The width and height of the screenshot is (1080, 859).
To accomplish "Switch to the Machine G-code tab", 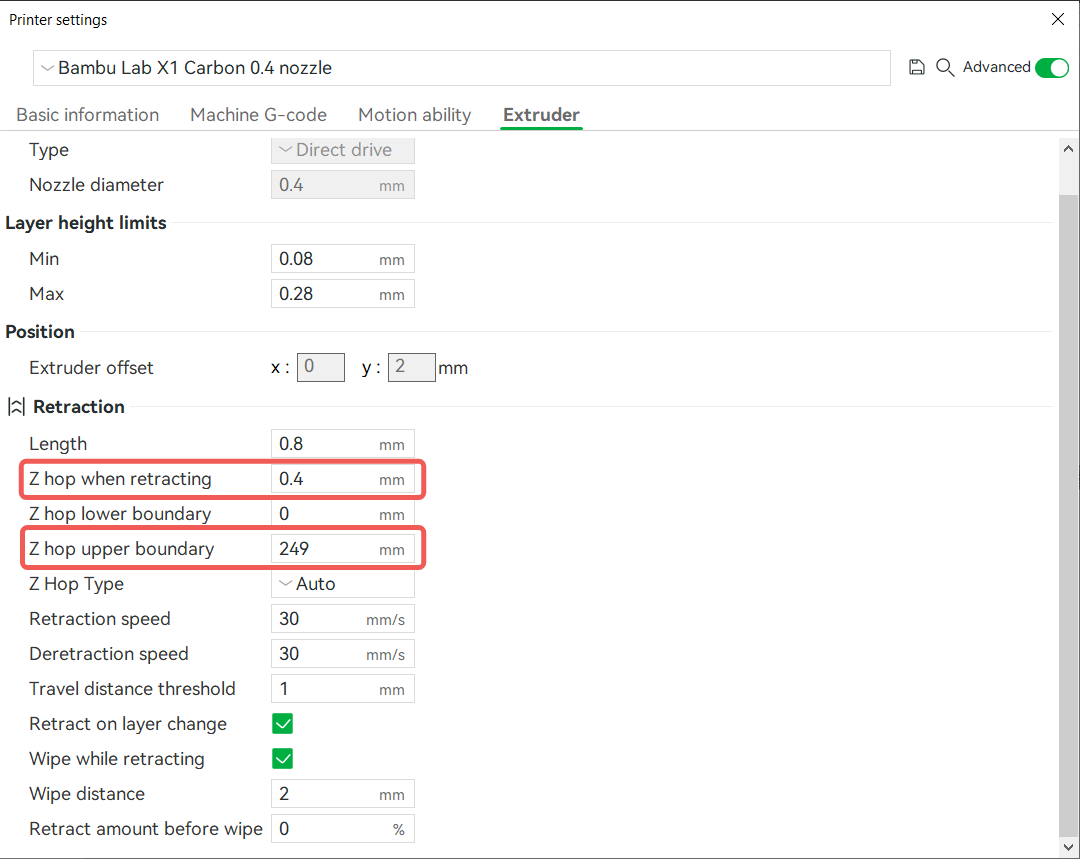I will click(258, 114).
